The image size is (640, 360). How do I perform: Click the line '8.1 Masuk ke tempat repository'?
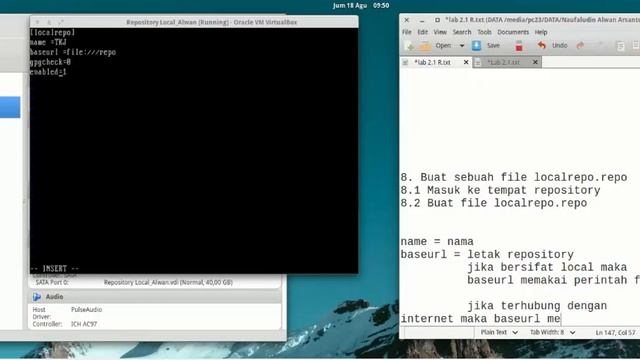pos(500,191)
